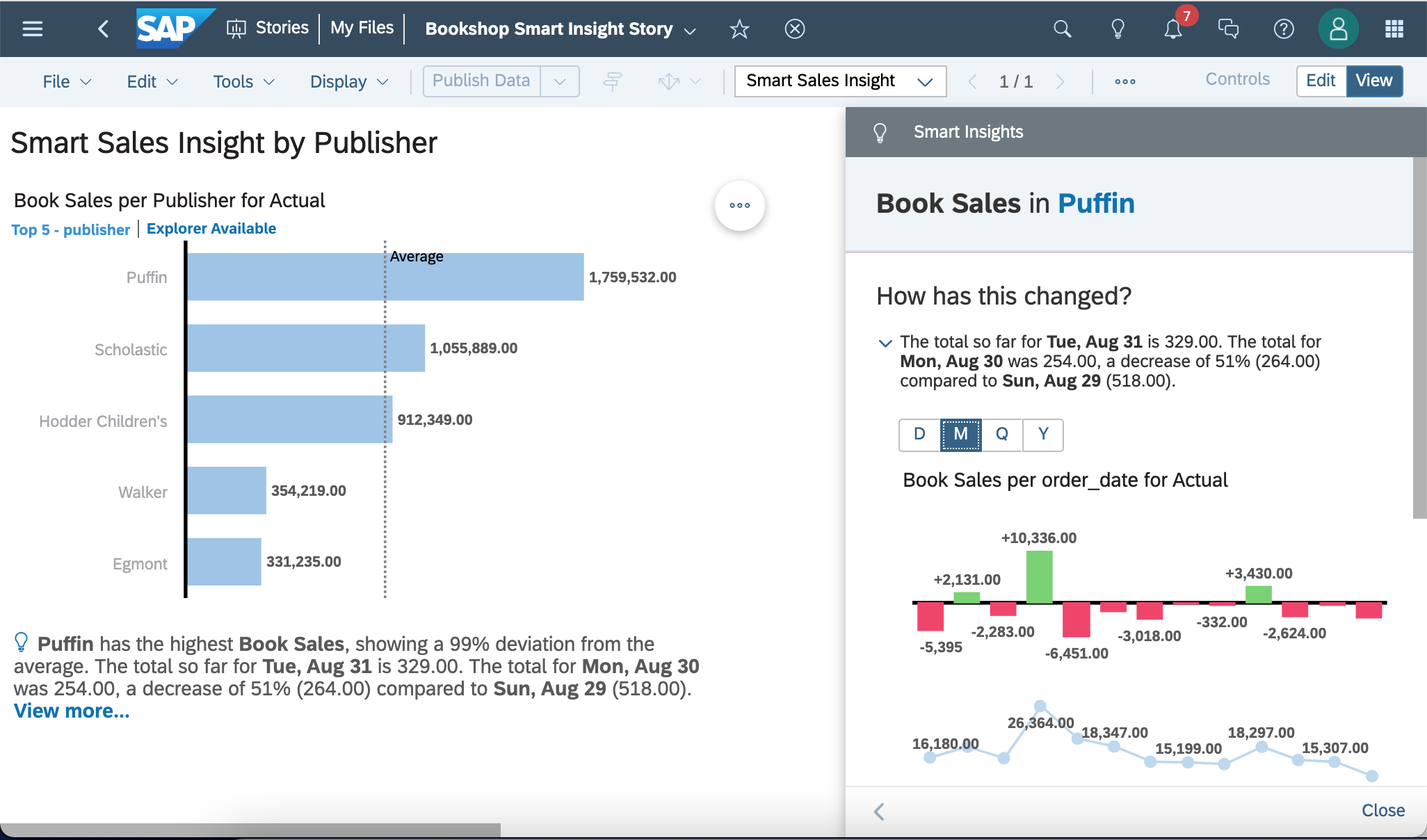Screen dimensions: 1427x840
Task: Expand the Bookshop Smart Insight Story title dropdown
Action: tap(690, 31)
